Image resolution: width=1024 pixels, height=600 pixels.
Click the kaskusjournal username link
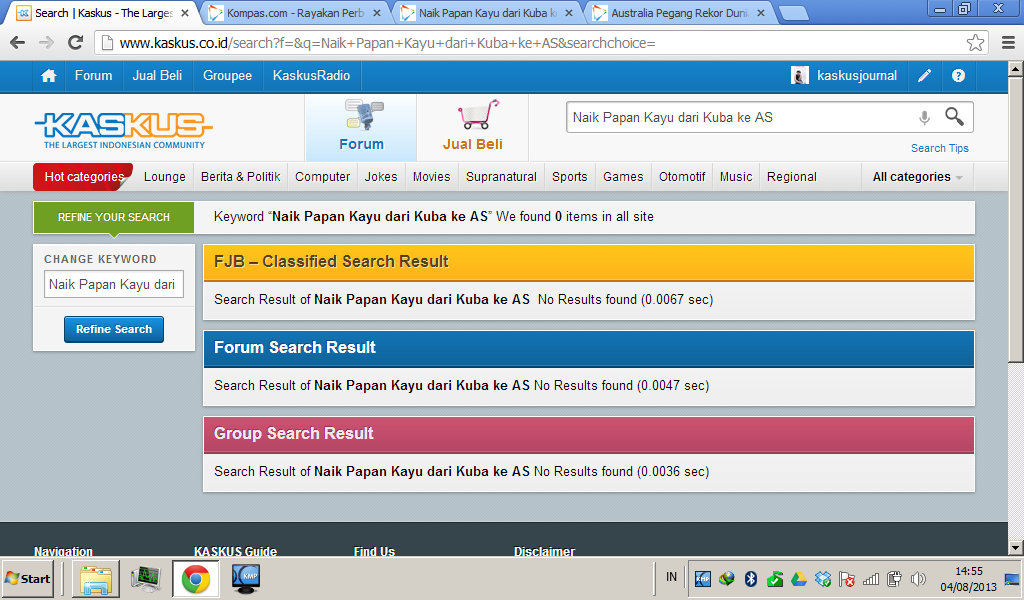857,76
